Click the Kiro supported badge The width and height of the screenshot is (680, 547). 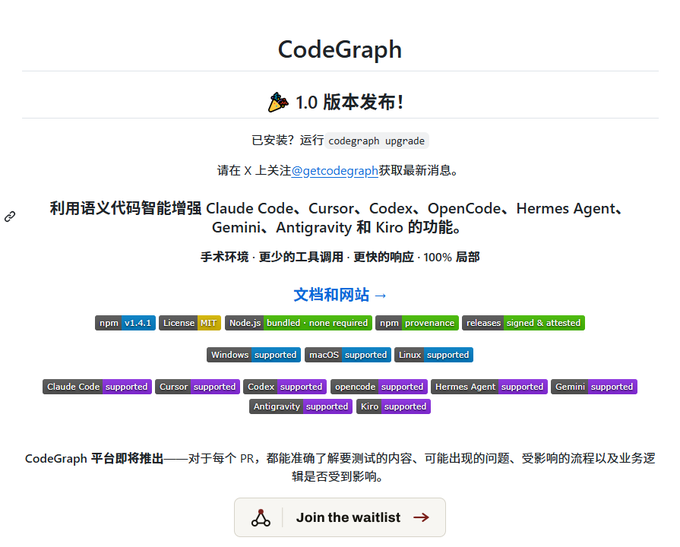pyautogui.click(x=393, y=406)
